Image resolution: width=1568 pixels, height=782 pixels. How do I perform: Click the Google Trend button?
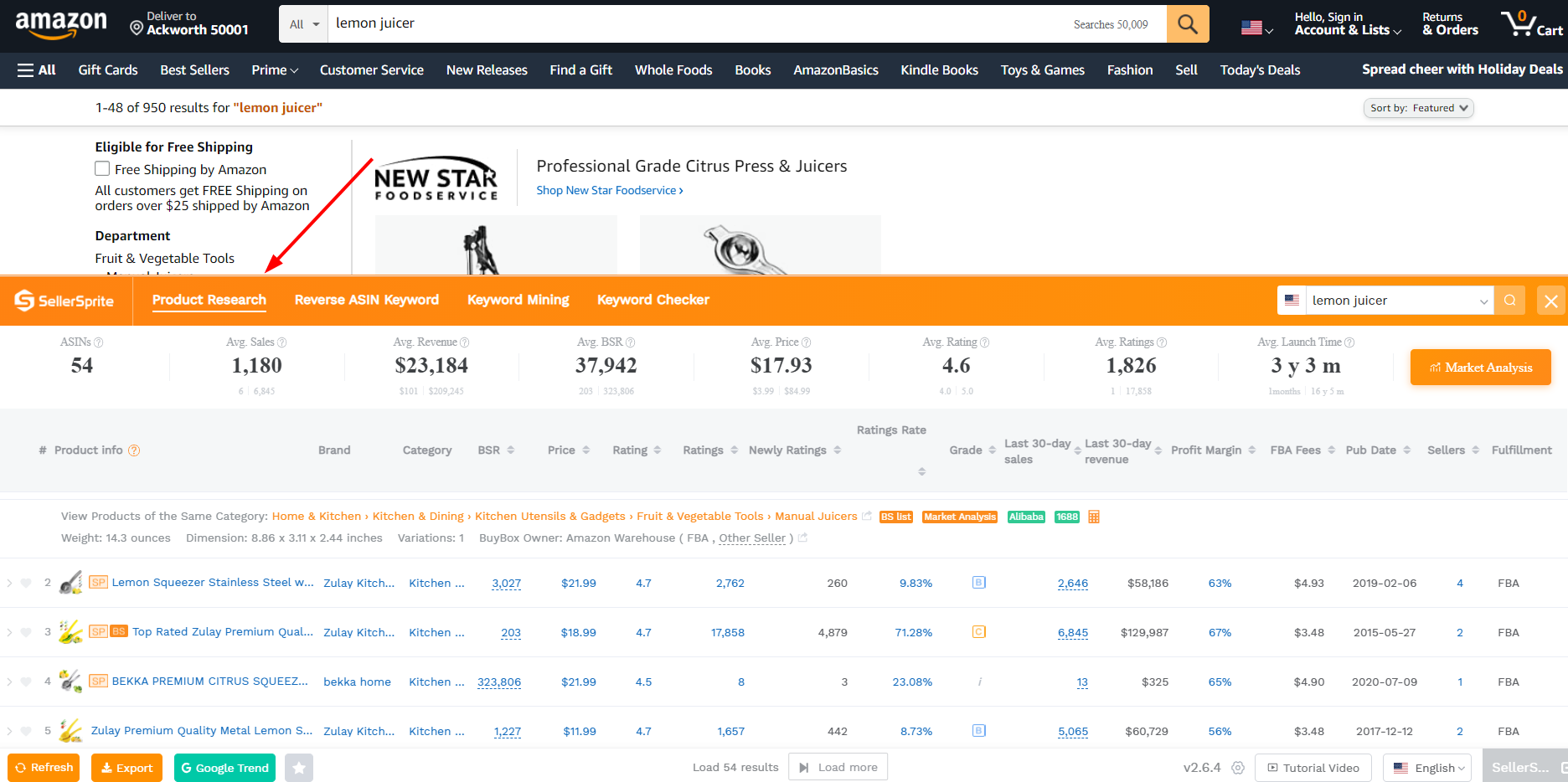224,768
